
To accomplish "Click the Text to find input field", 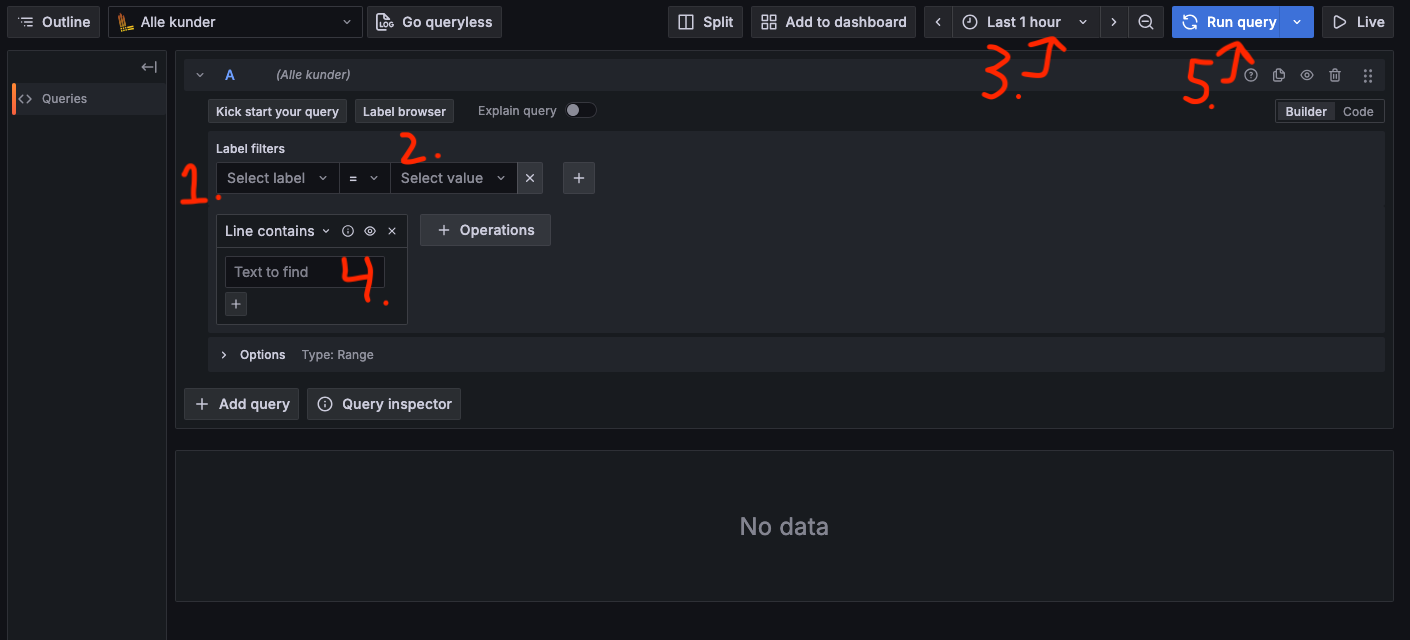I will pyautogui.click(x=304, y=272).
